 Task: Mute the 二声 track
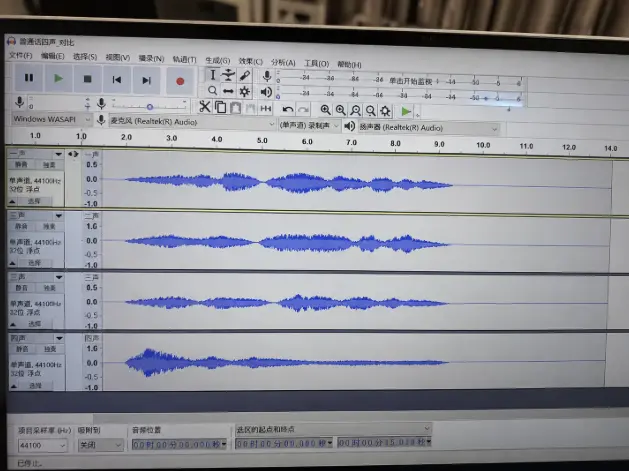click(21, 226)
